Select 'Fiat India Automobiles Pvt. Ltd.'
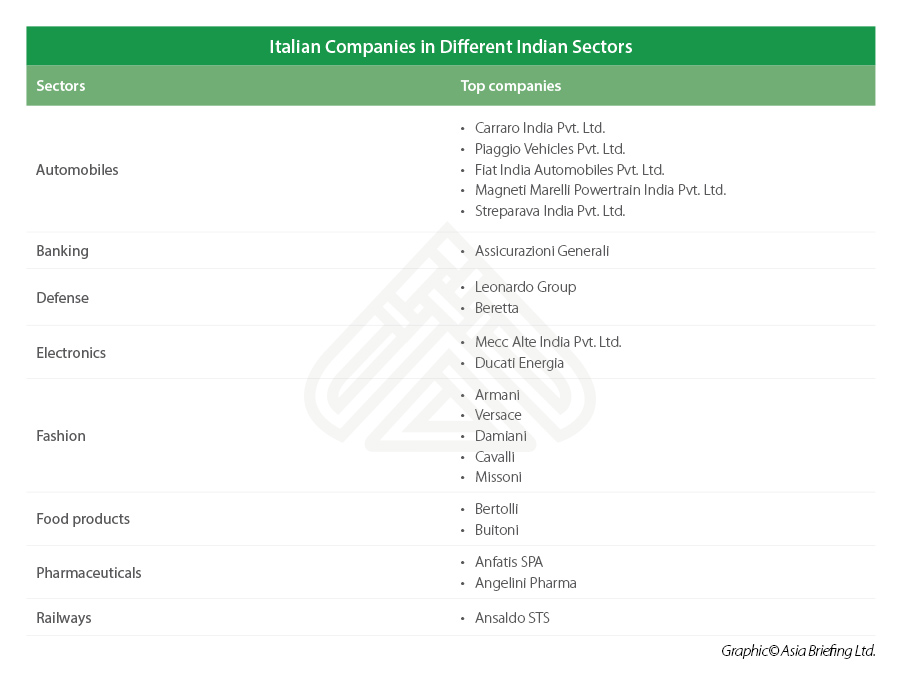 pyautogui.click(x=569, y=170)
